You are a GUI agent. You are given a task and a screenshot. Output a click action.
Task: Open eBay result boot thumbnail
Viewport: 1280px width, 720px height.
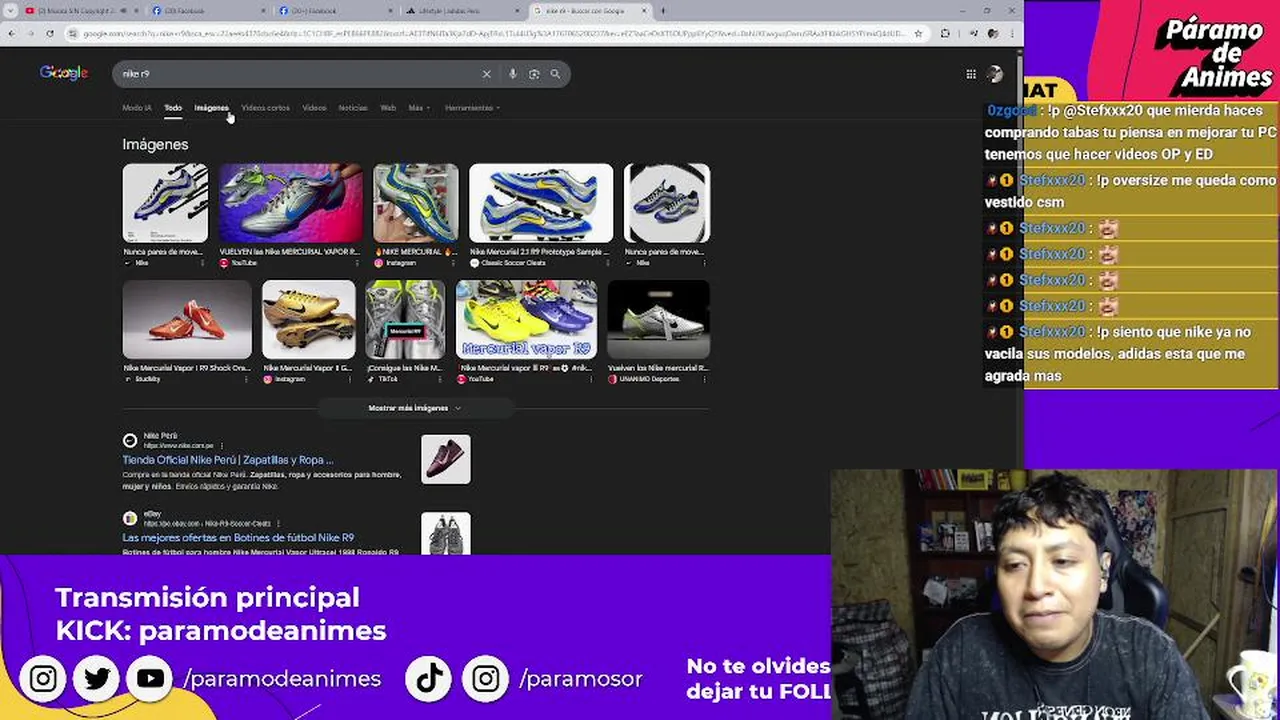[x=446, y=533]
